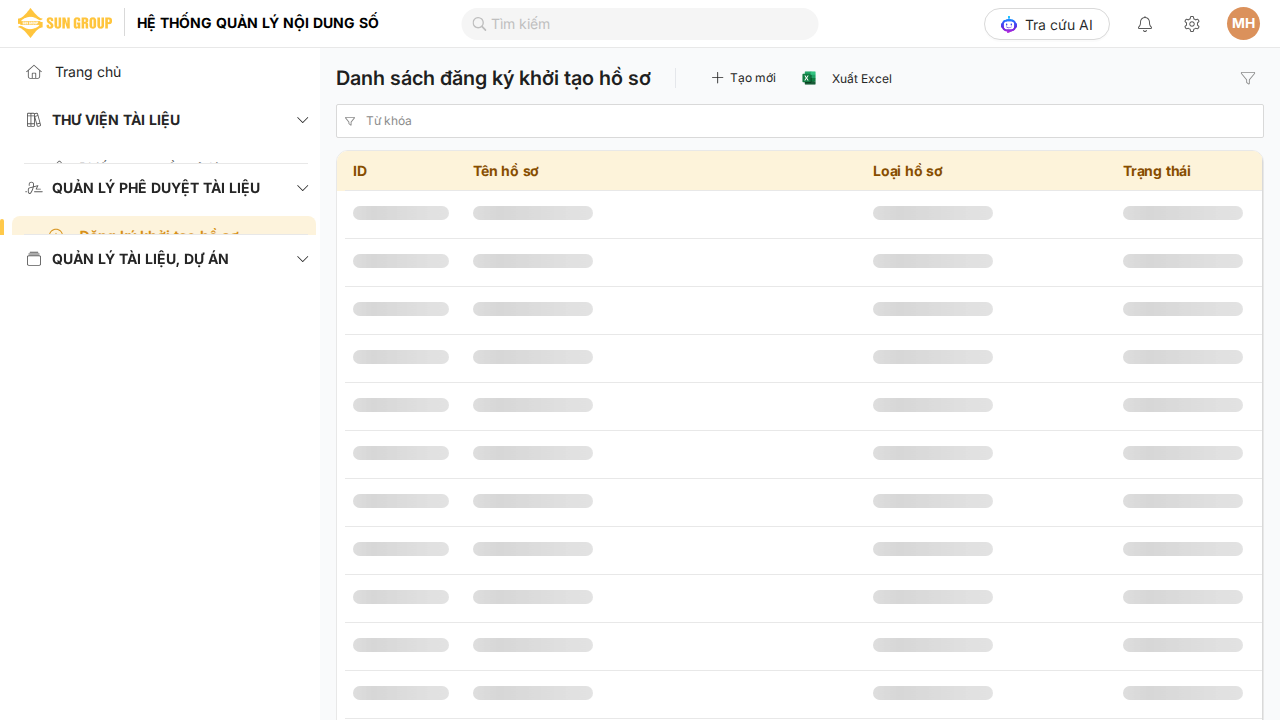Screen dimensions: 1280x720
Task: Click the Xuất Excel button label
Action: (861, 79)
